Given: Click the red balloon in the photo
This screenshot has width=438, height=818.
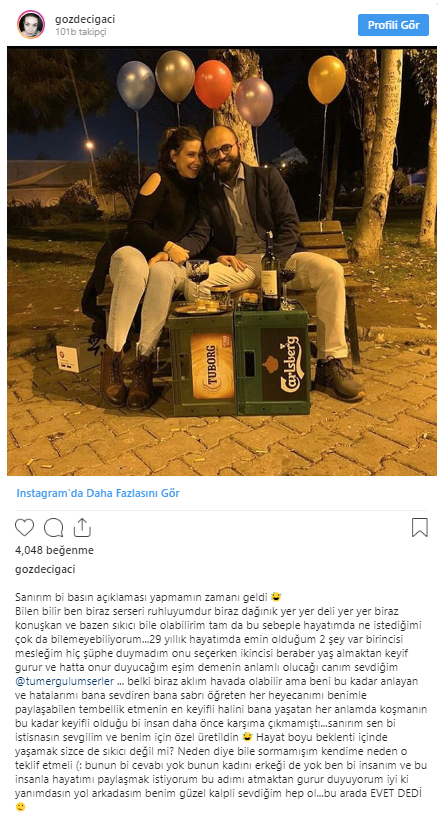Looking at the screenshot, I should [213, 83].
